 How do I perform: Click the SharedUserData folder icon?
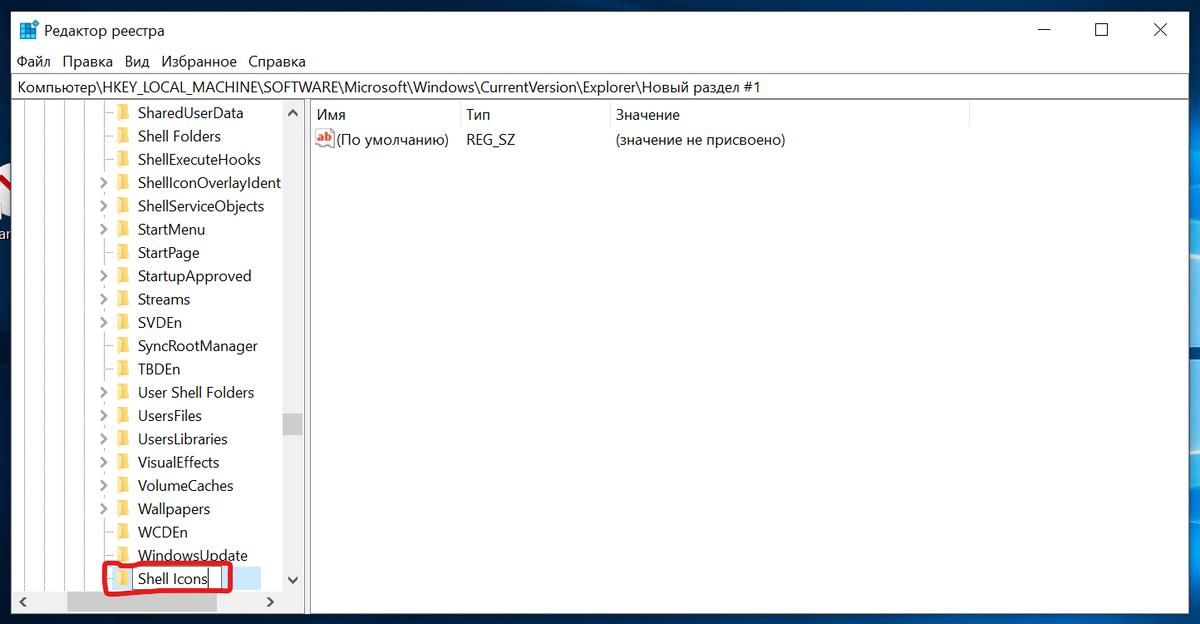point(123,113)
